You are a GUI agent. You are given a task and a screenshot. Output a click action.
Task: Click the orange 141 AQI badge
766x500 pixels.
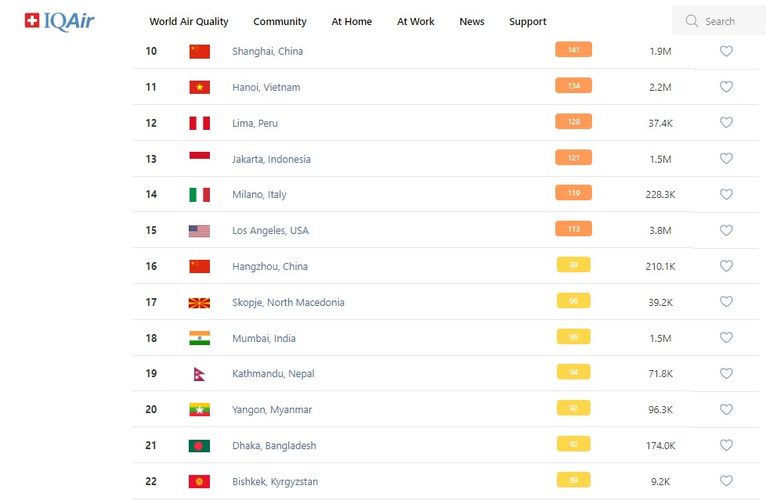573,50
